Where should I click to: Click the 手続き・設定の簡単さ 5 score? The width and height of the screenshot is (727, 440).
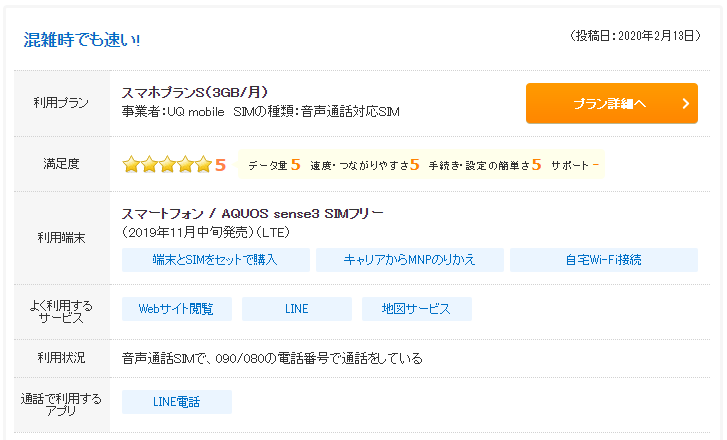[485, 165]
